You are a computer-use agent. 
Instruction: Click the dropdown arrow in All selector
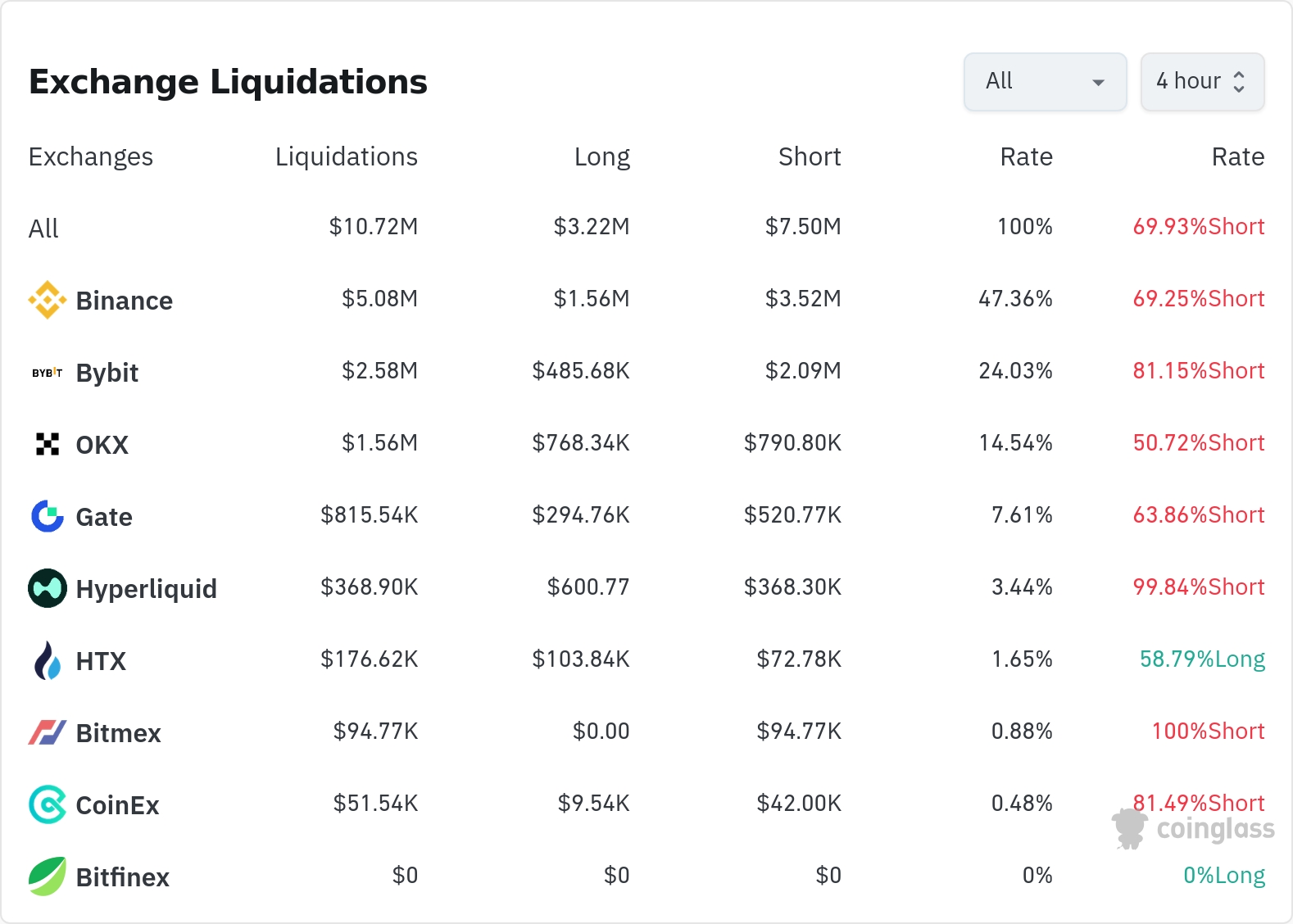(1099, 83)
